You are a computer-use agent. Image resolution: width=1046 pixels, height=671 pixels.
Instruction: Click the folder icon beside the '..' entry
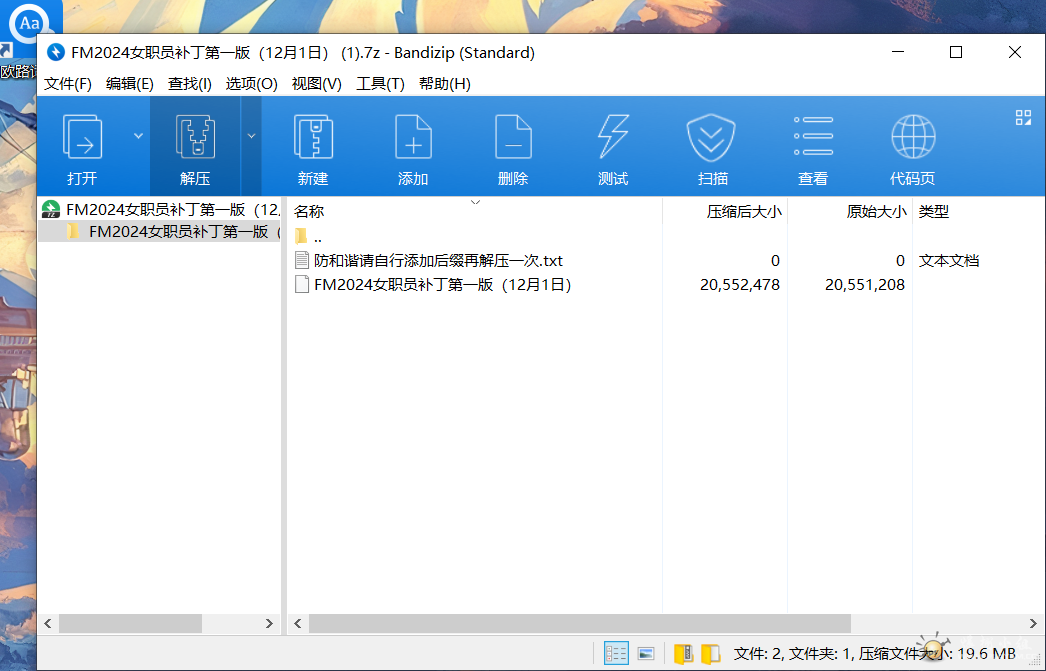301,236
